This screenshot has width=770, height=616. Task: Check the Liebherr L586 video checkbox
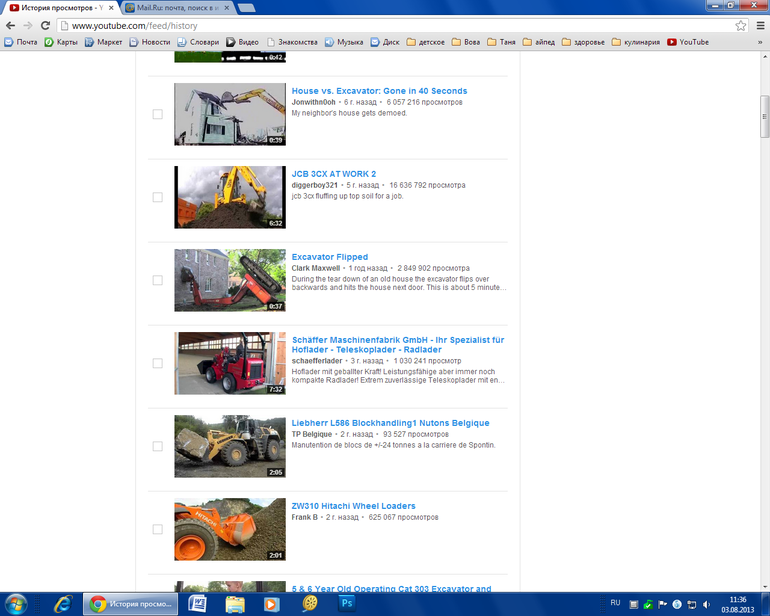tap(158, 446)
